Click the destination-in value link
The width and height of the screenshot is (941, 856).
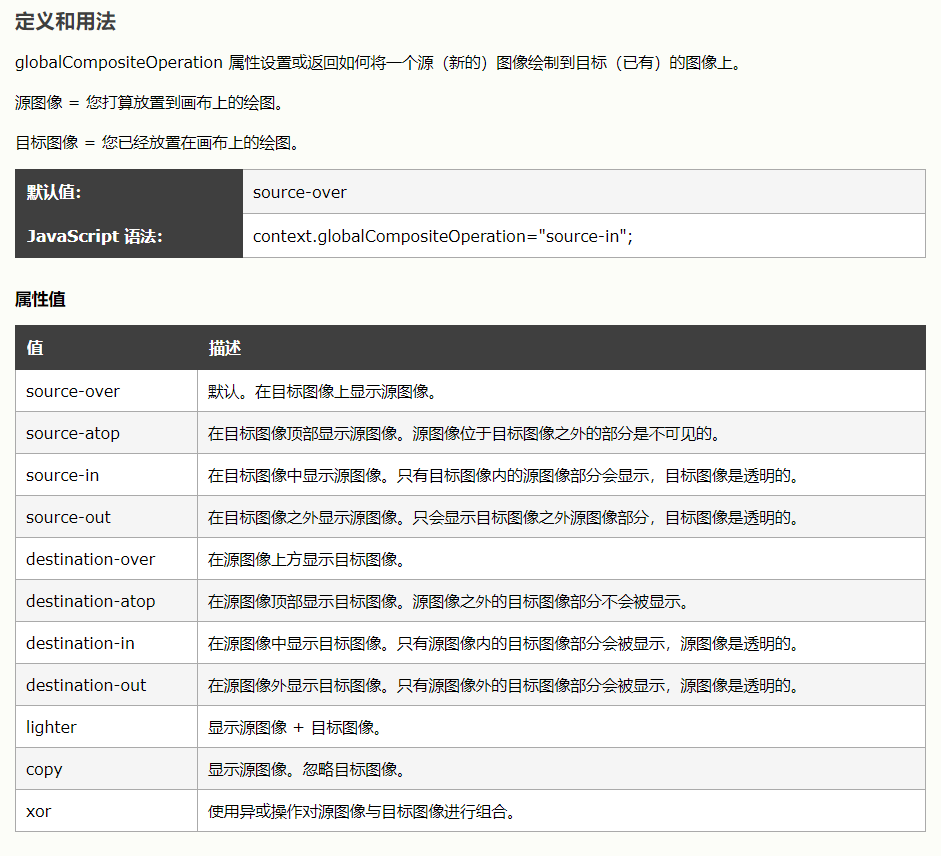(x=79, y=643)
